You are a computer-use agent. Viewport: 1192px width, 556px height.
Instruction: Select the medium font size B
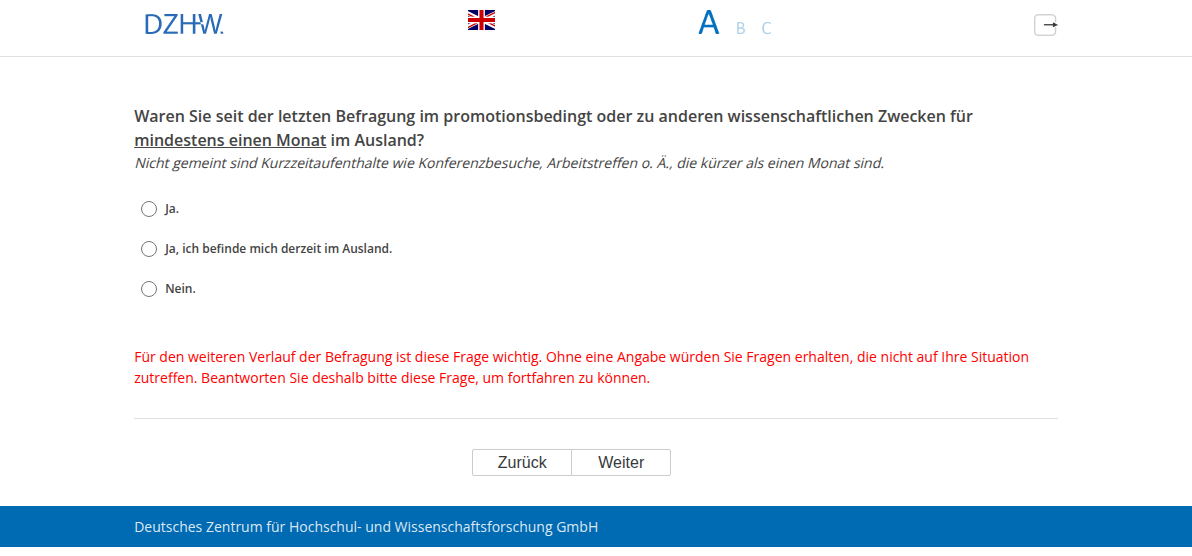click(740, 28)
